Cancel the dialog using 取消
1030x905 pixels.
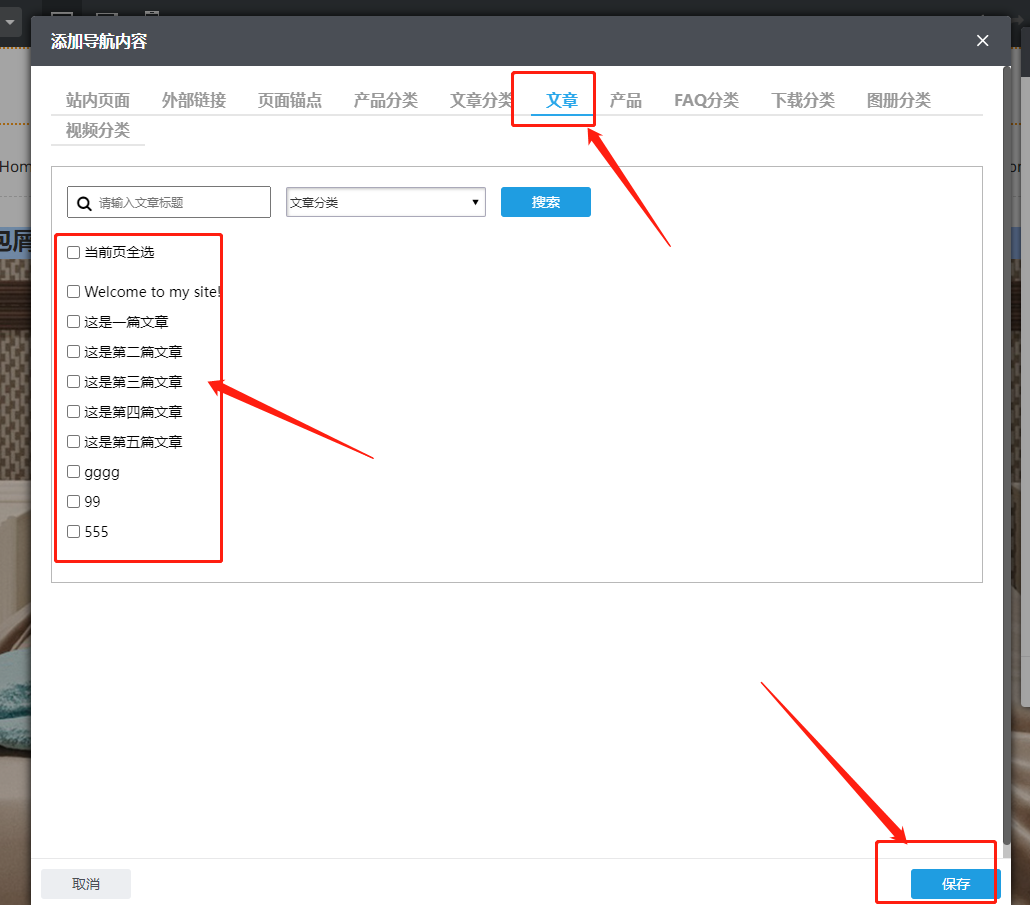pyautogui.click(x=86, y=884)
